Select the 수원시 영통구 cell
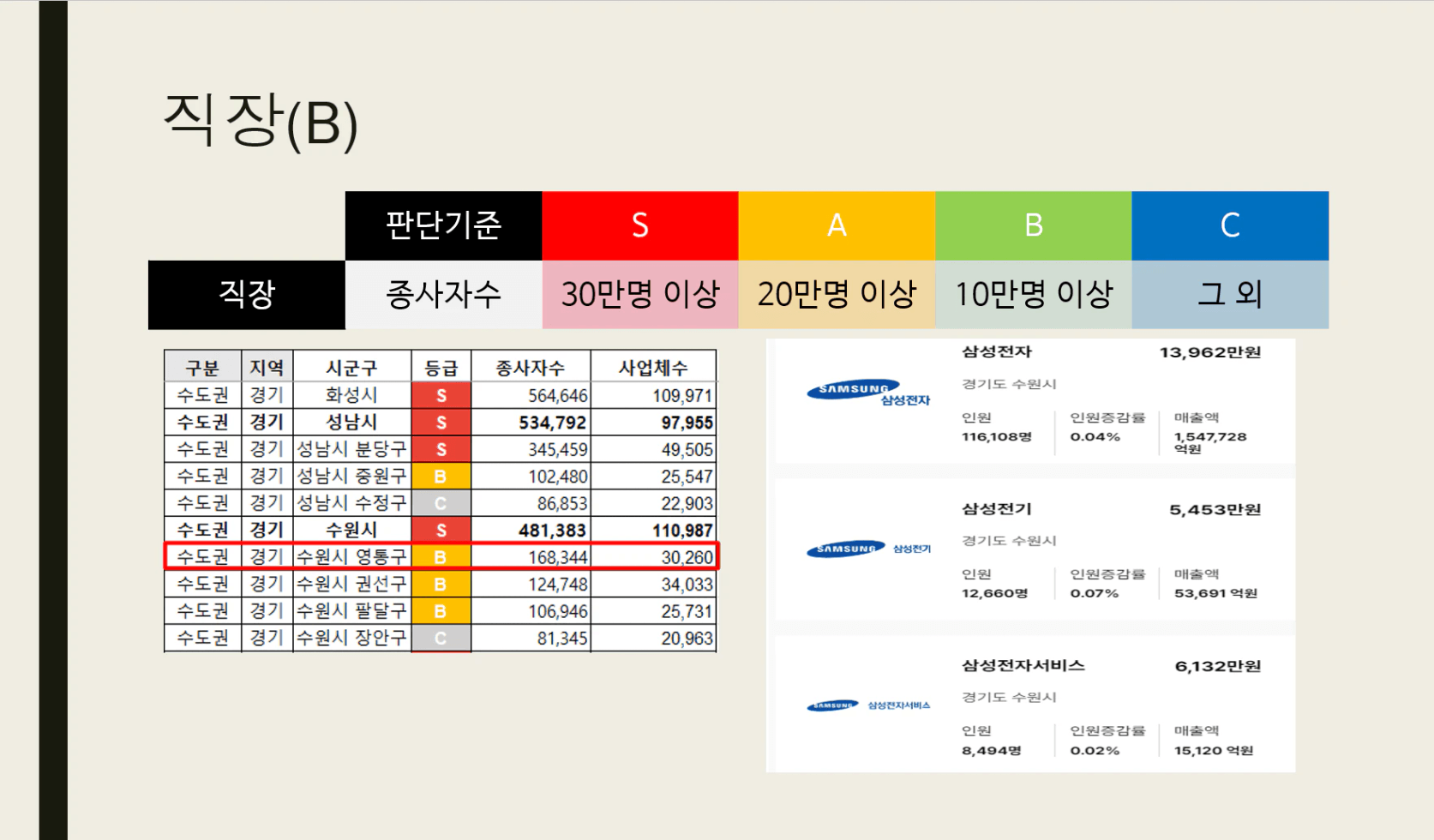1434x840 pixels. click(351, 557)
